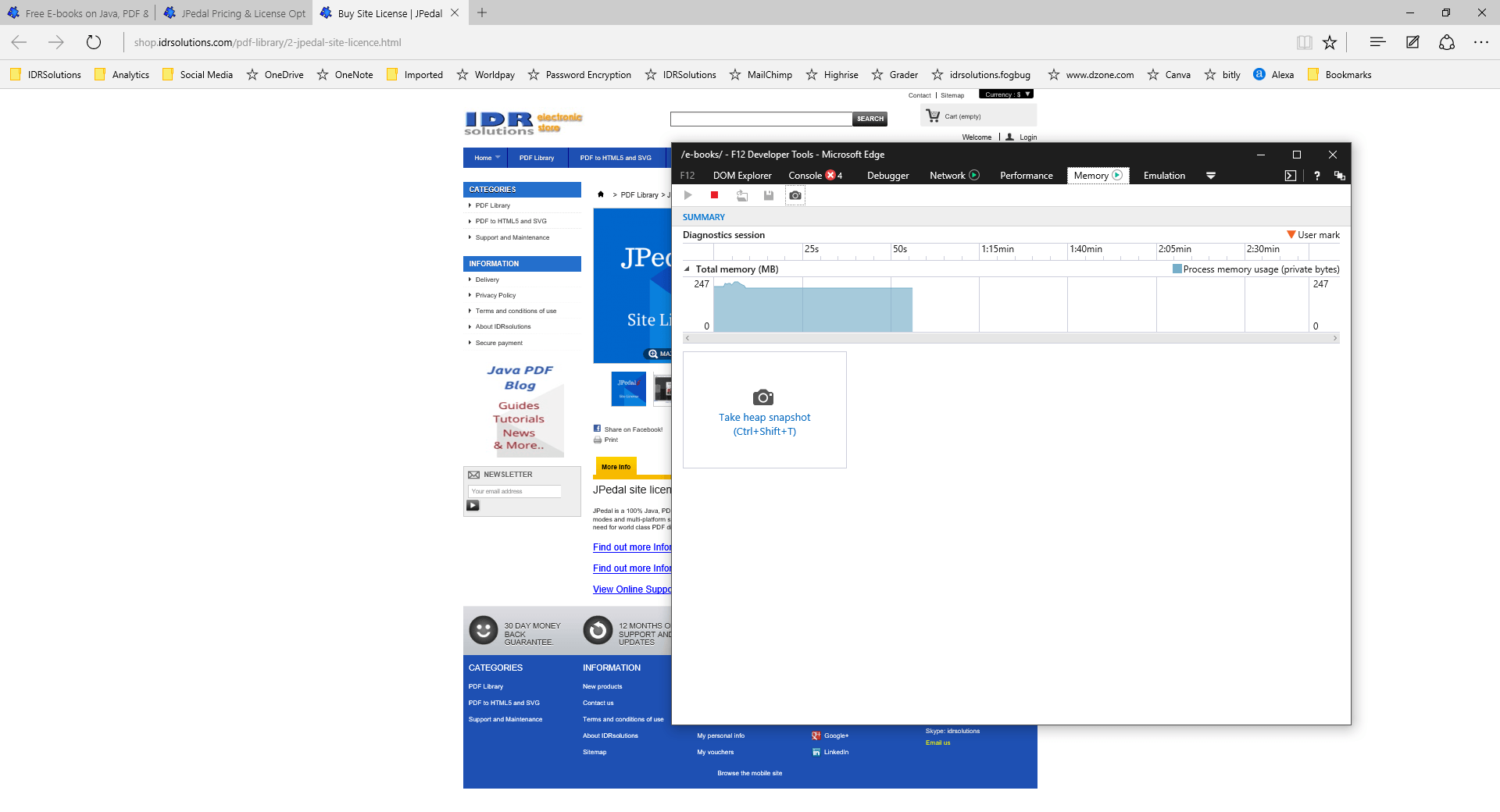The image size is (1500, 812).
Task: Open the Edge Share icon
Action: (x=1447, y=42)
